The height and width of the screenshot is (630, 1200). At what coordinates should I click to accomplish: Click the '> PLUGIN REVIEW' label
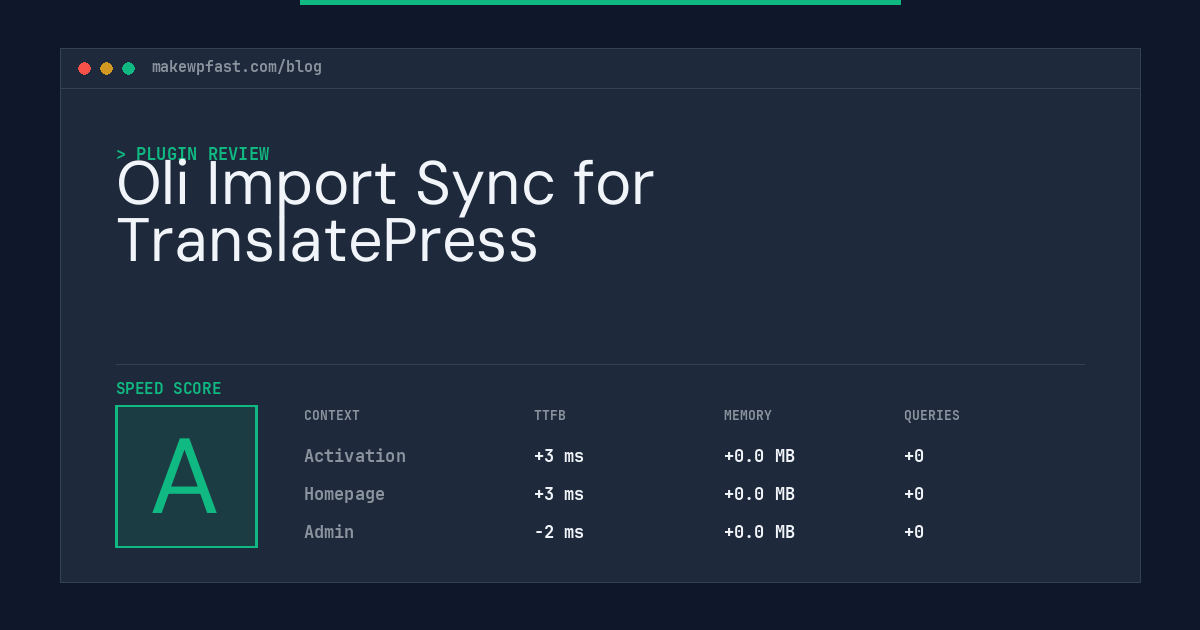(193, 154)
